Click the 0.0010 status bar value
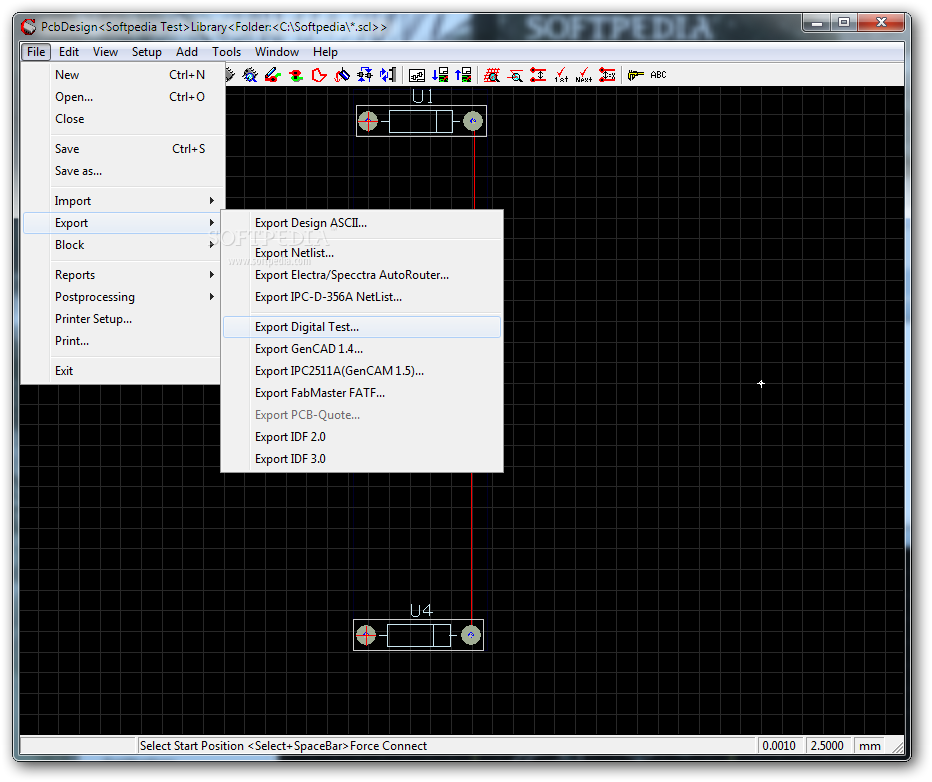The width and height of the screenshot is (932, 782). click(x=779, y=746)
